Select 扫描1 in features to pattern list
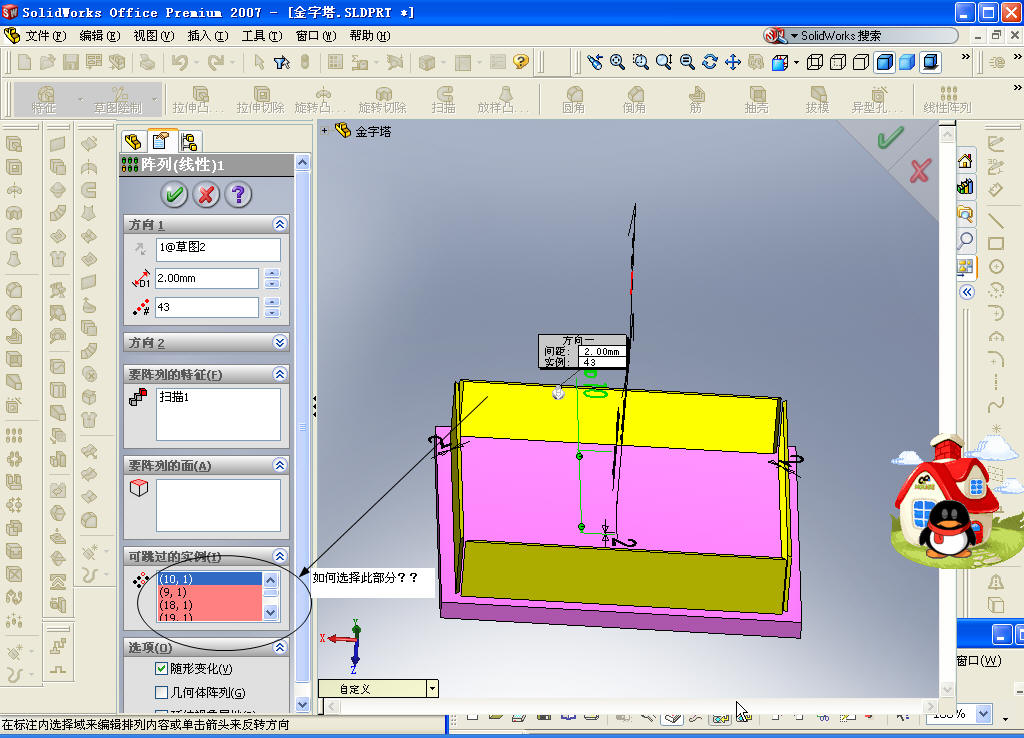1024x738 pixels. [174, 396]
